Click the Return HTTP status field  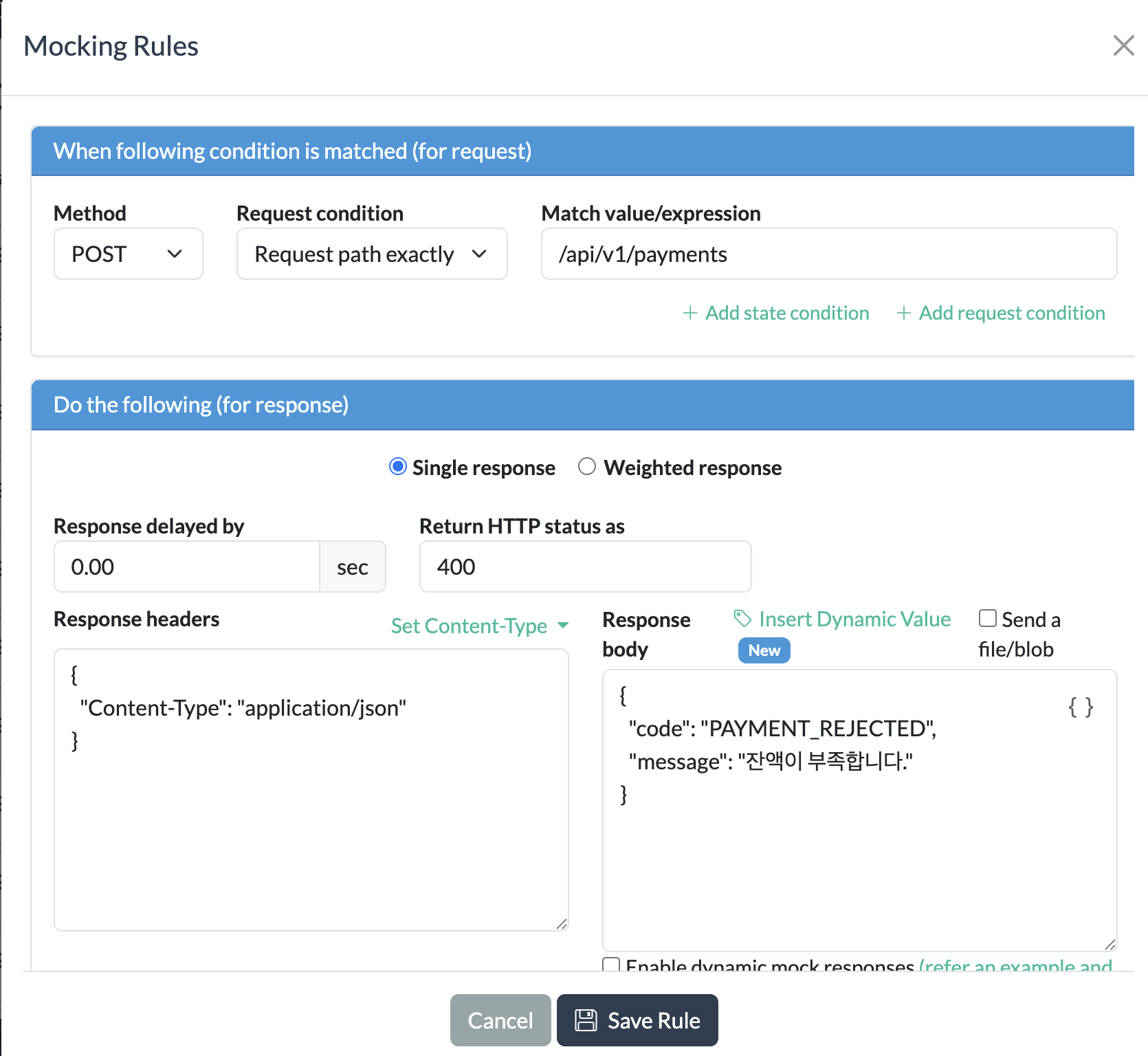(x=585, y=567)
